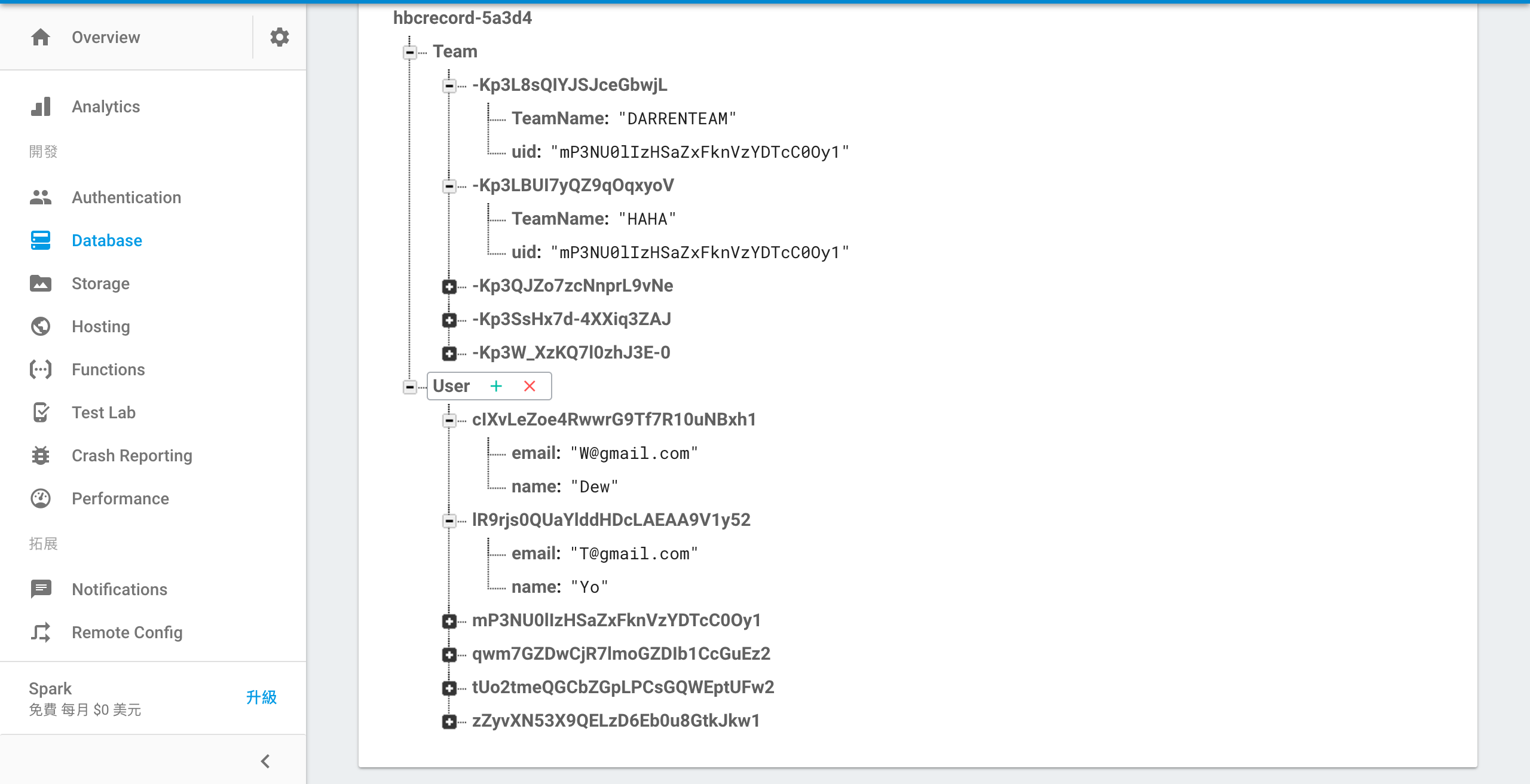
Task: Go to Remote Config page
Action: [127, 632]
